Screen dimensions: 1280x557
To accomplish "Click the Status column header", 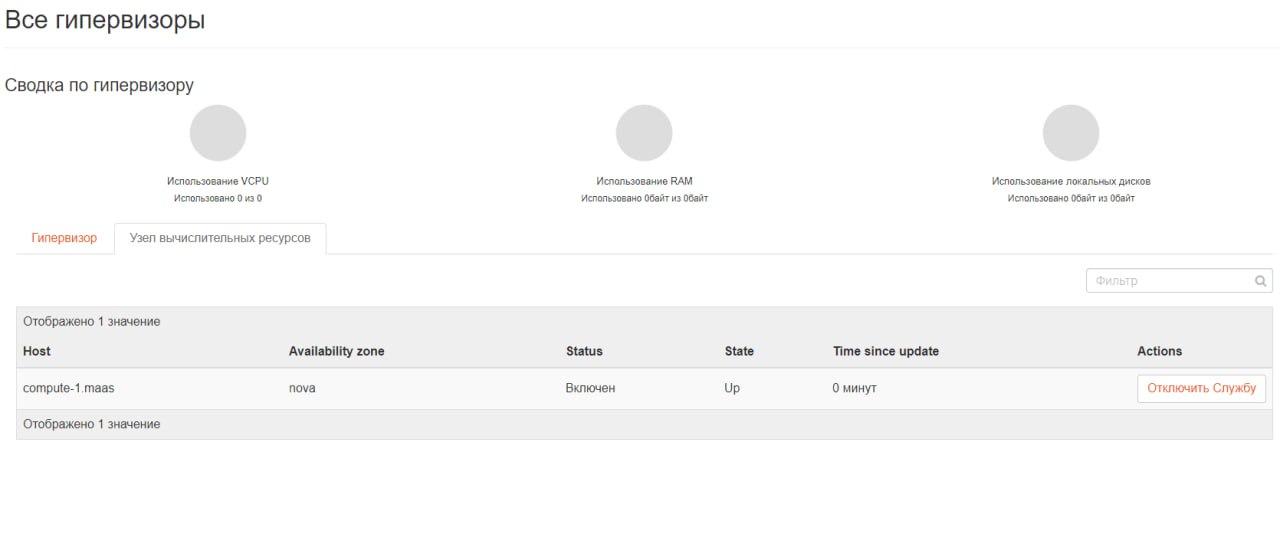I will pos(584,351).
